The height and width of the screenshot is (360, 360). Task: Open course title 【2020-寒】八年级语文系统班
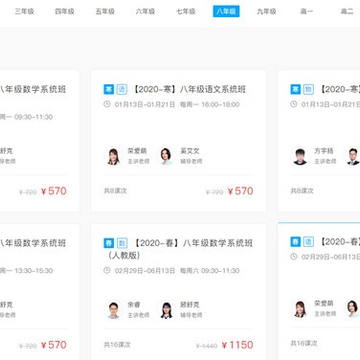pyautogui.click(x=189, y=89)
